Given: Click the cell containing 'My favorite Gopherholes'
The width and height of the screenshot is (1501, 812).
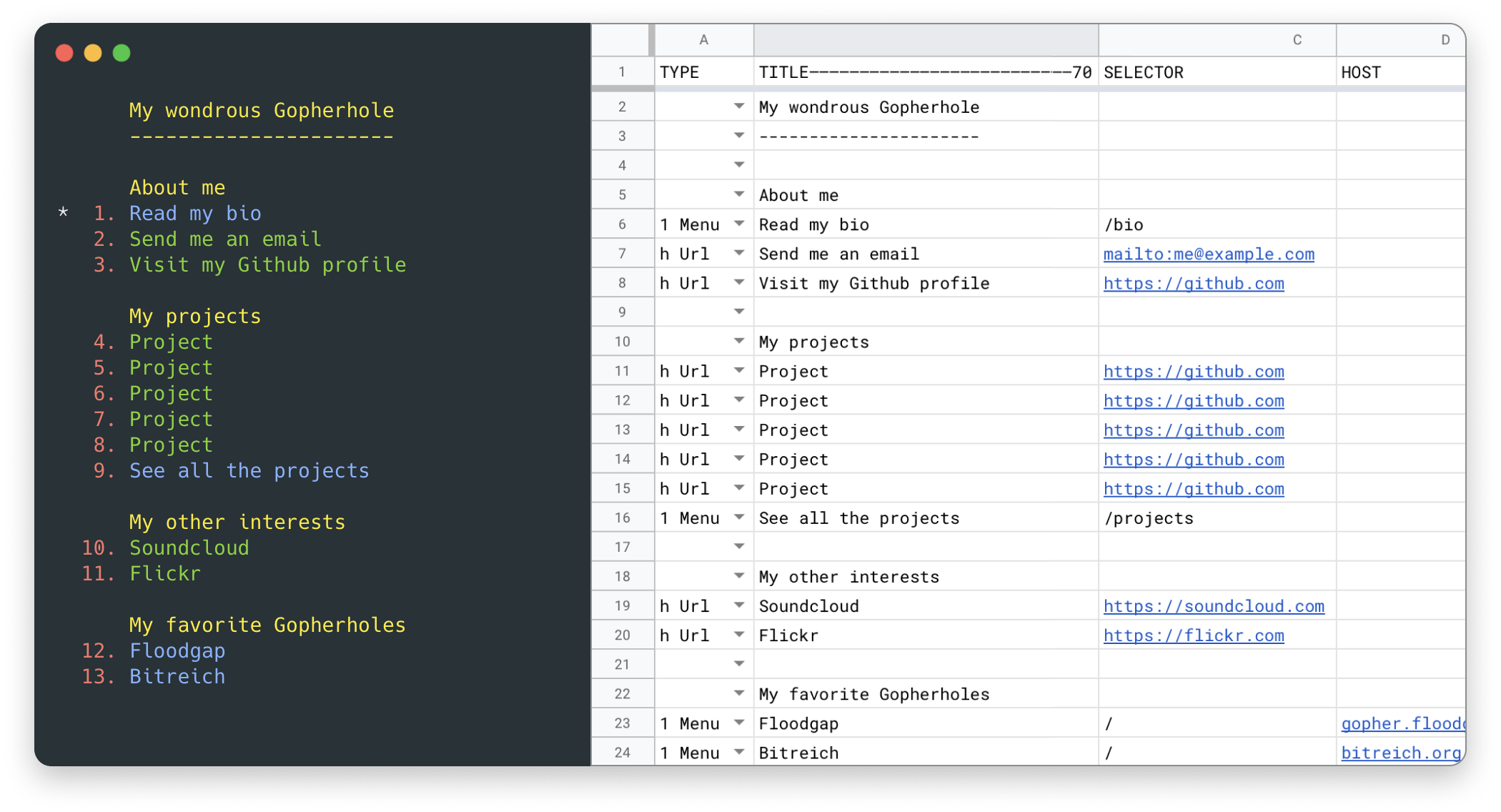Looking at the screenshot, I should click(873, 693).
